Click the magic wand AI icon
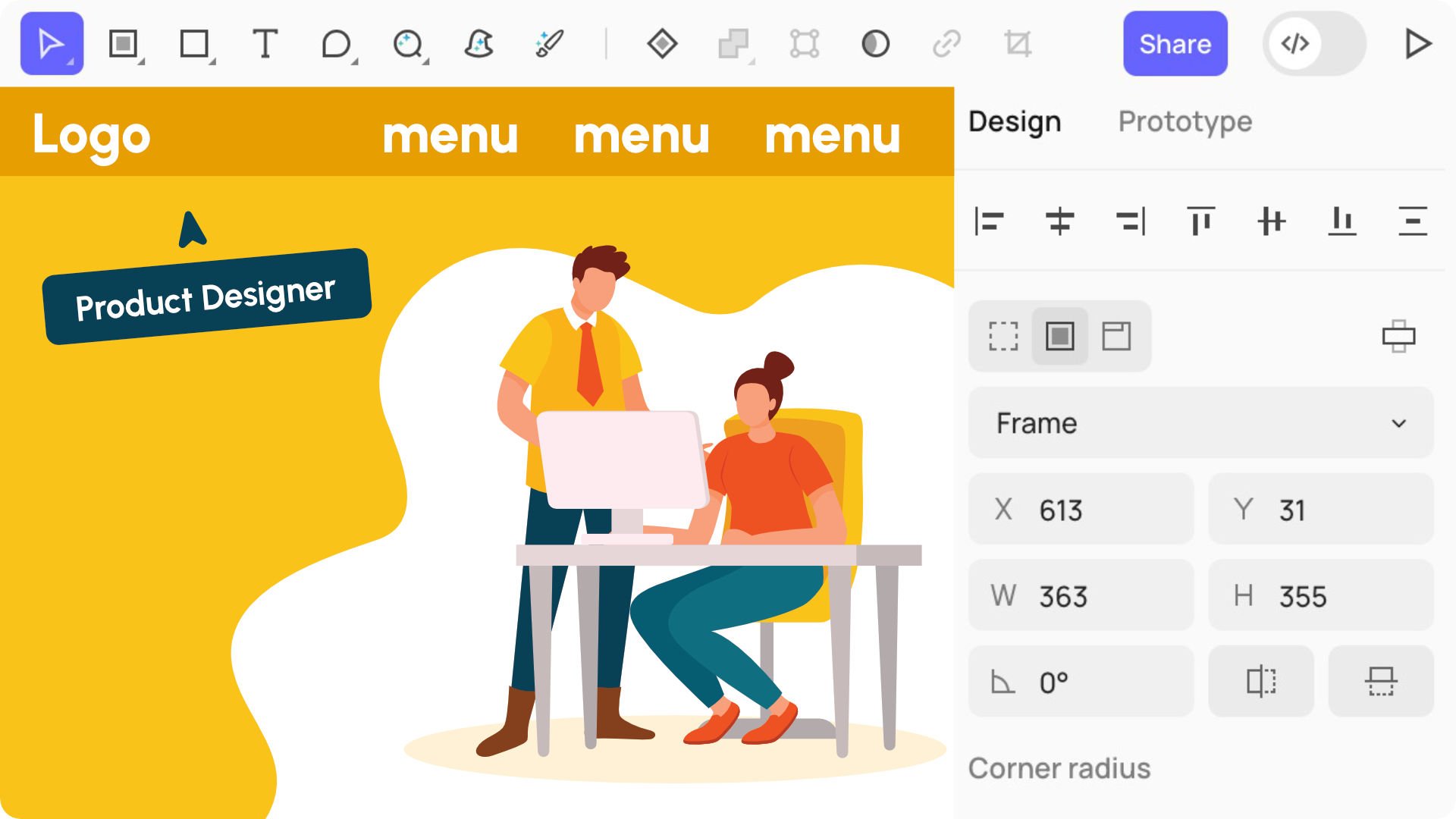Image resolution: width=1456 pixels, height=819 pixels. [x=548, y=44]
